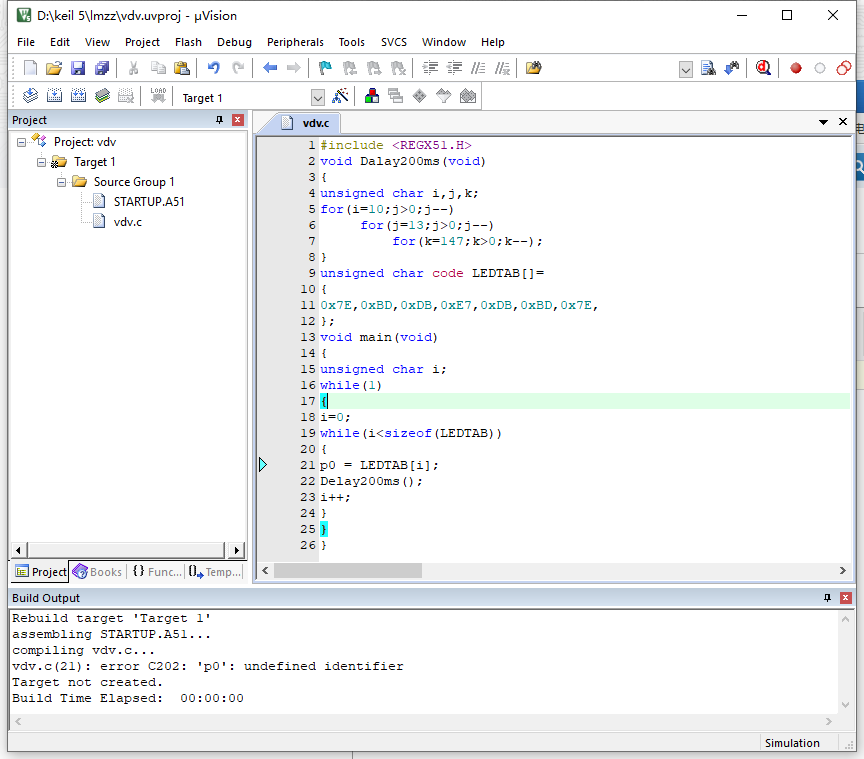Select vdv.c in the project tree
864x759 pixels.
[x=128, y=222]
